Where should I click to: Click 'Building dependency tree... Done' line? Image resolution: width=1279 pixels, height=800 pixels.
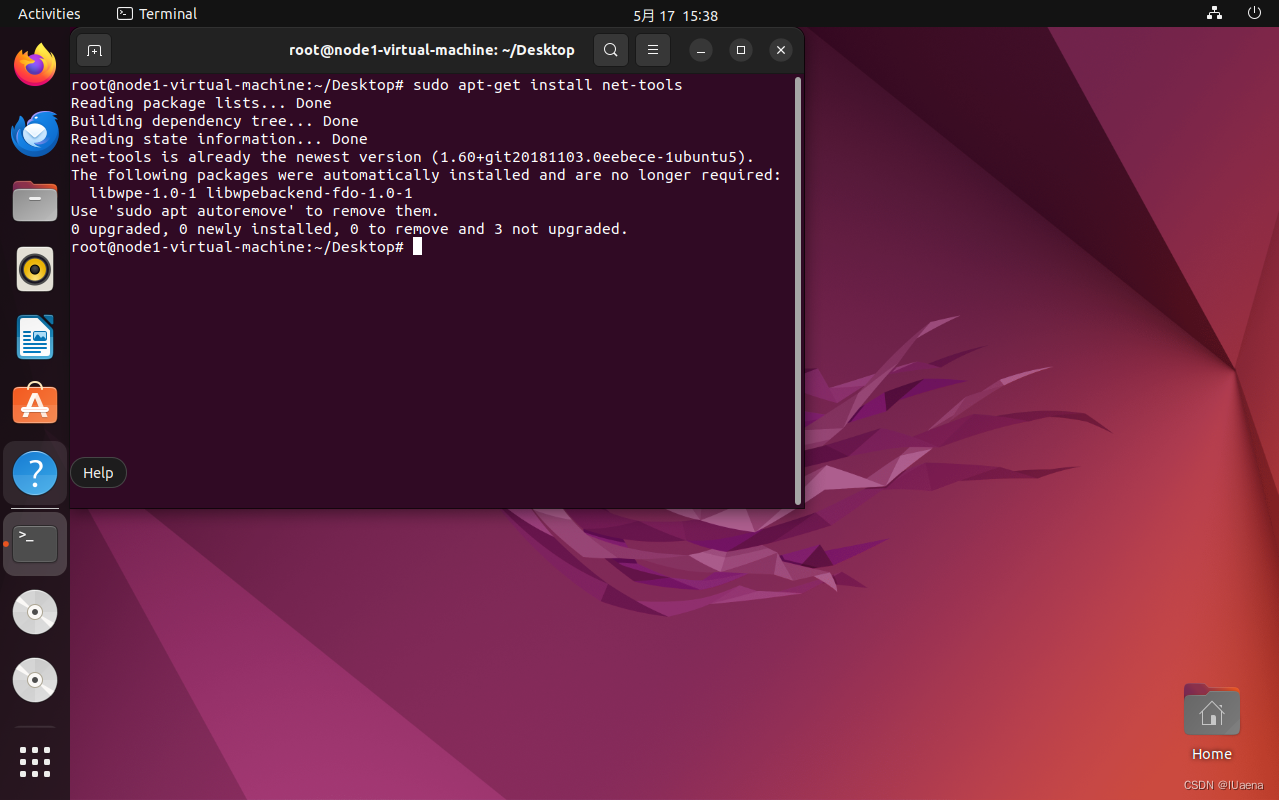tap(215, 121)
